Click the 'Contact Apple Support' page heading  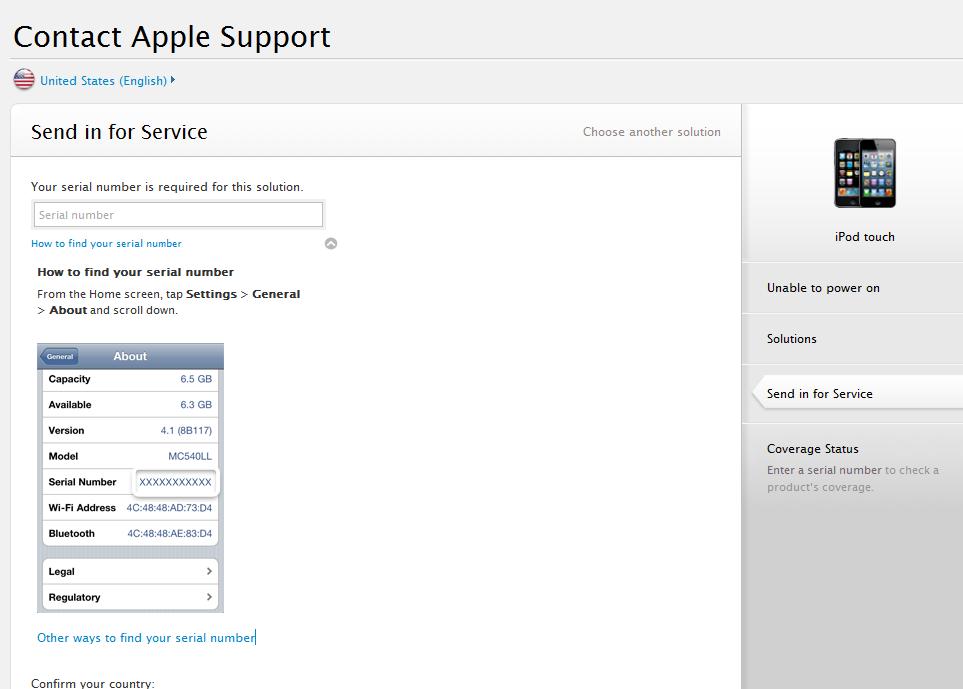coord(172,37)
